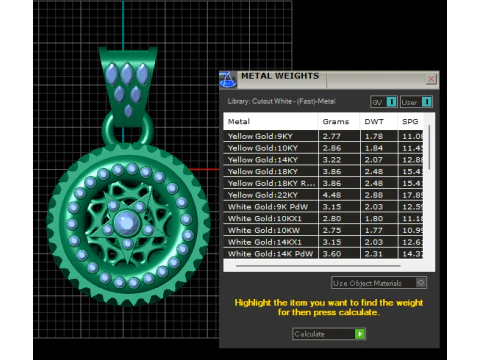Click the Metal Weights flask icon
480x360 pixels.
click(228, 80)
